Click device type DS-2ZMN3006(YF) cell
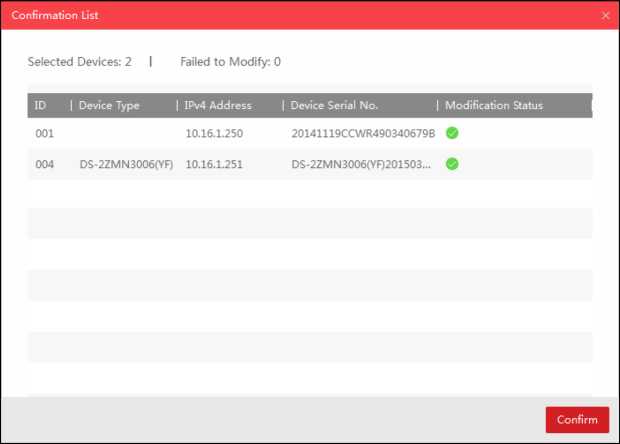 click(x=126, y=164)
